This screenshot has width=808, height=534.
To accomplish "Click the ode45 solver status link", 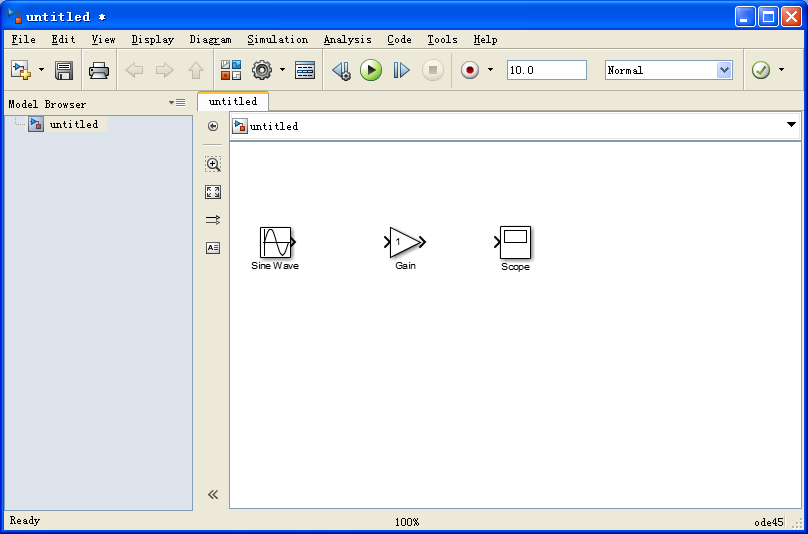I will coord(769,522).
